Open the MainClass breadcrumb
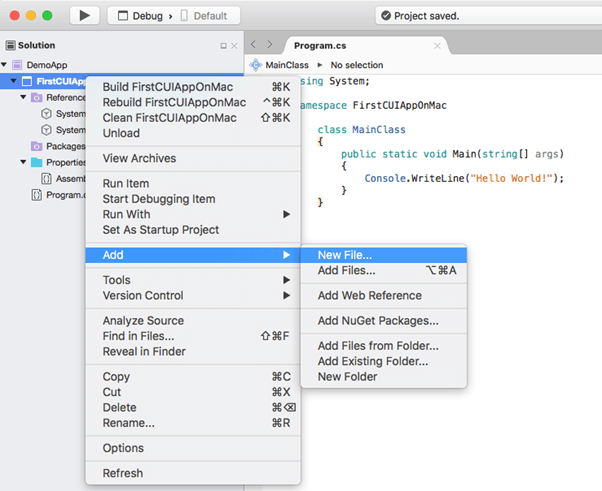The image size is (602, 491). coord(287,65)
